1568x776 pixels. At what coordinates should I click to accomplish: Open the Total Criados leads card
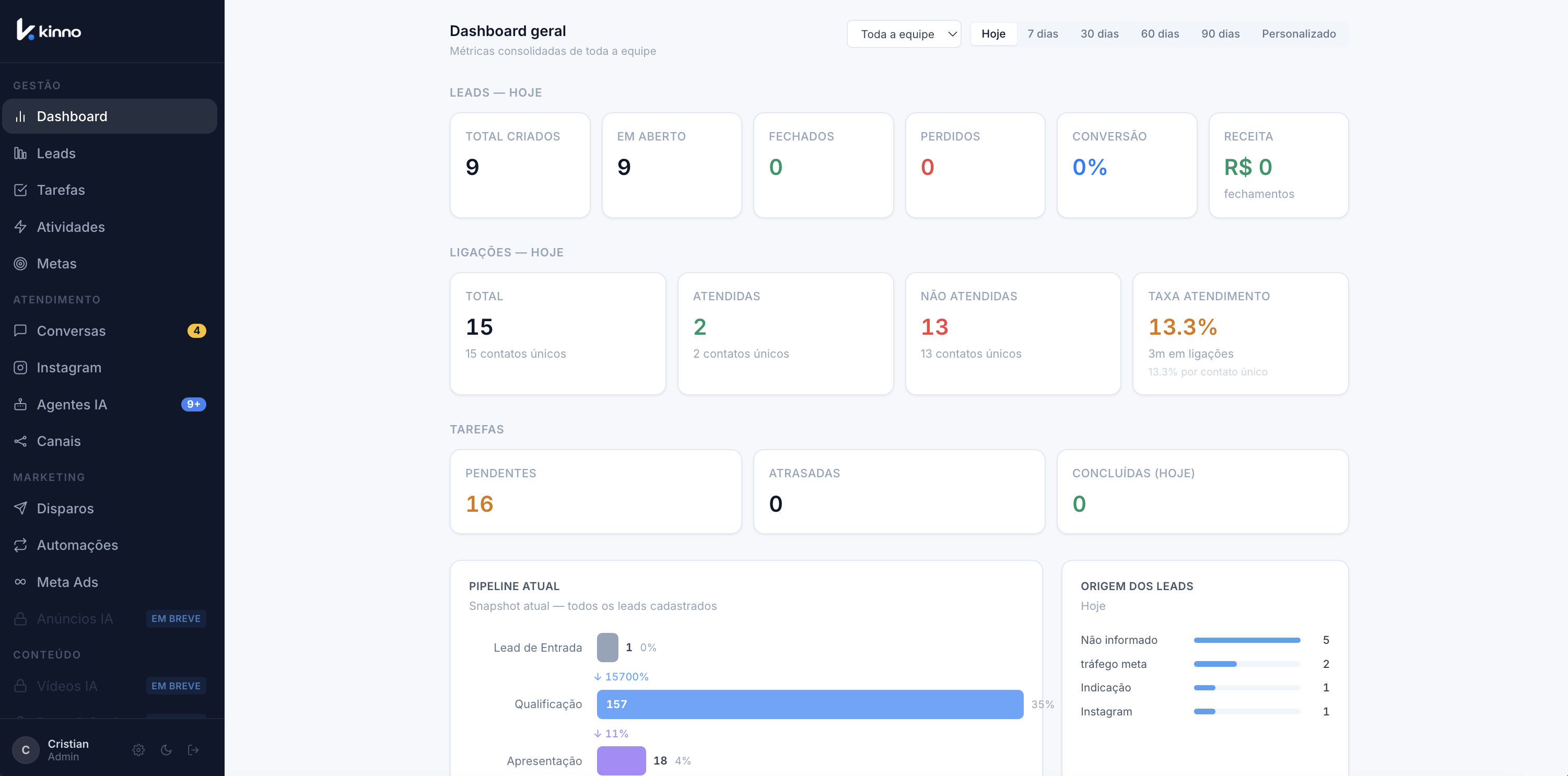point(519,165)
